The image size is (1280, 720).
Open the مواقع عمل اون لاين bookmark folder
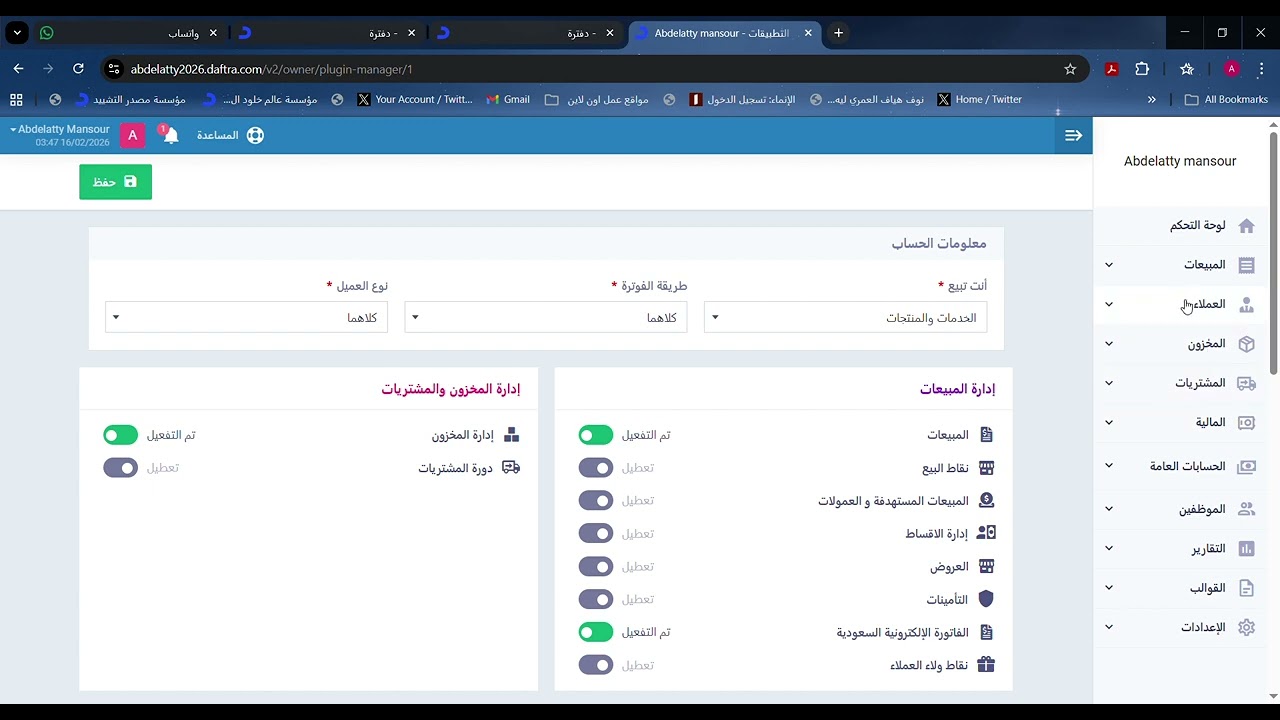[597, 100]
